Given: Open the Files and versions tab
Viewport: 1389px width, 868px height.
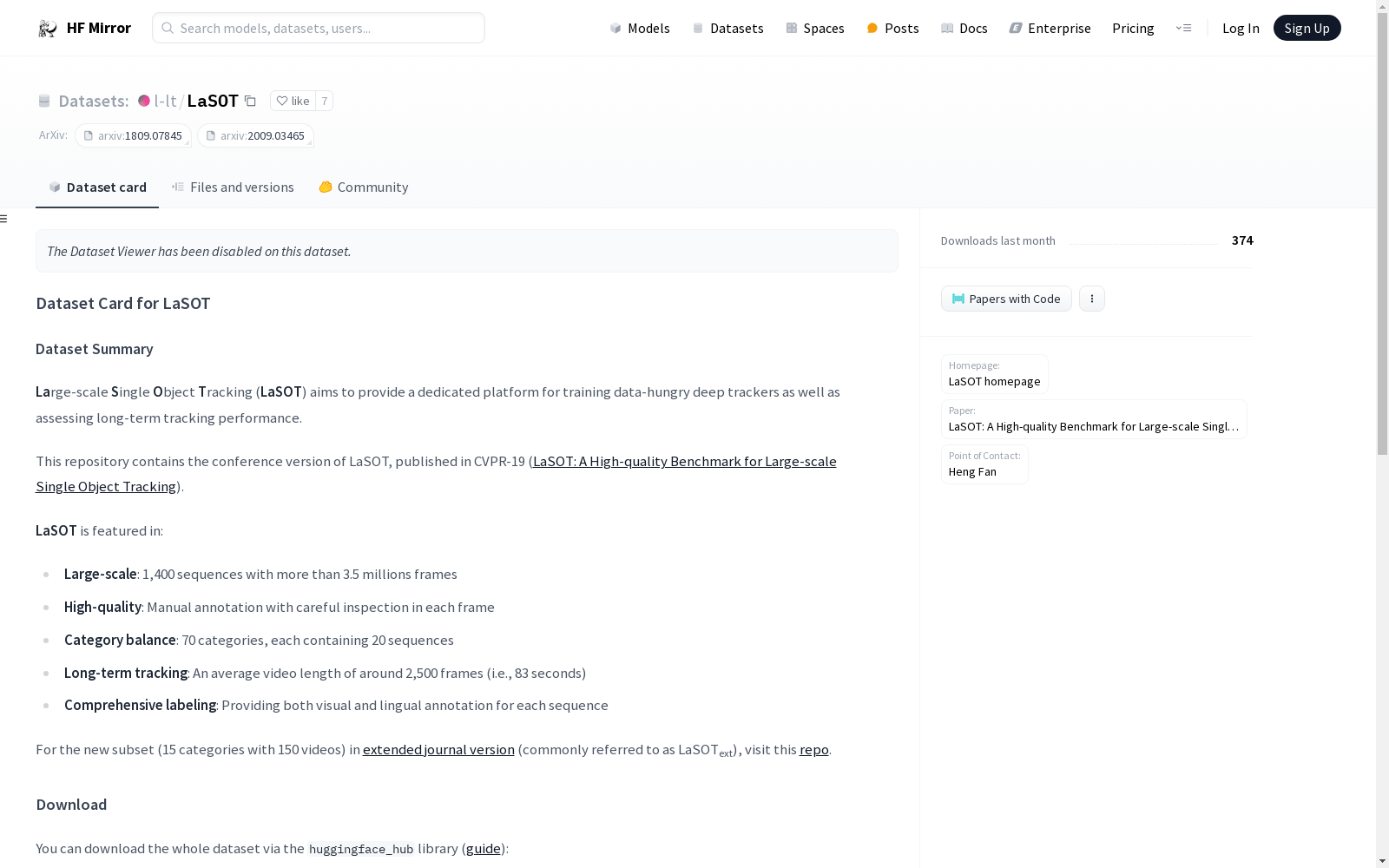Looking at the screenshot, I should click(x=233, y=187).
